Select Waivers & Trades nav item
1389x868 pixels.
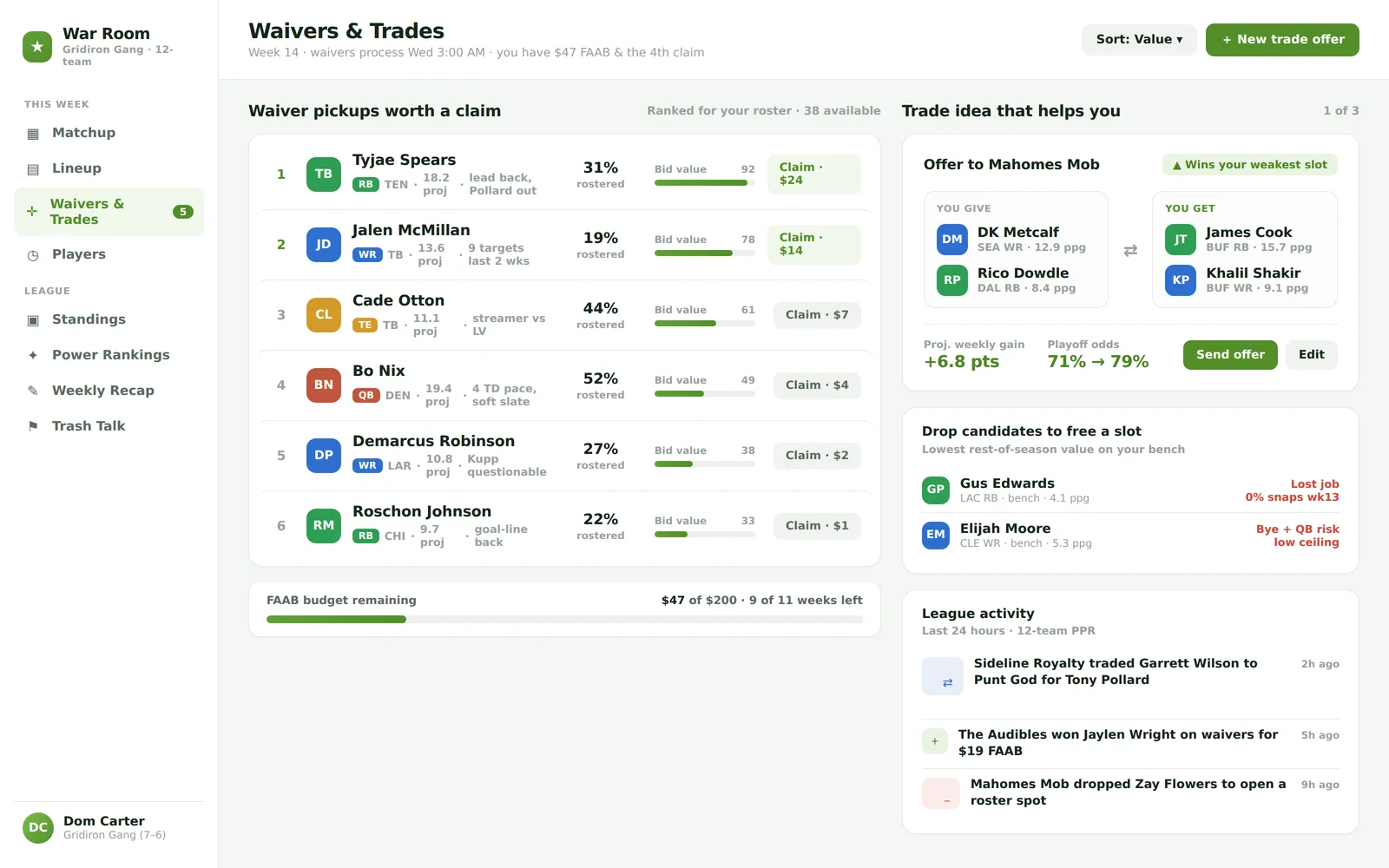pos(109,212)
